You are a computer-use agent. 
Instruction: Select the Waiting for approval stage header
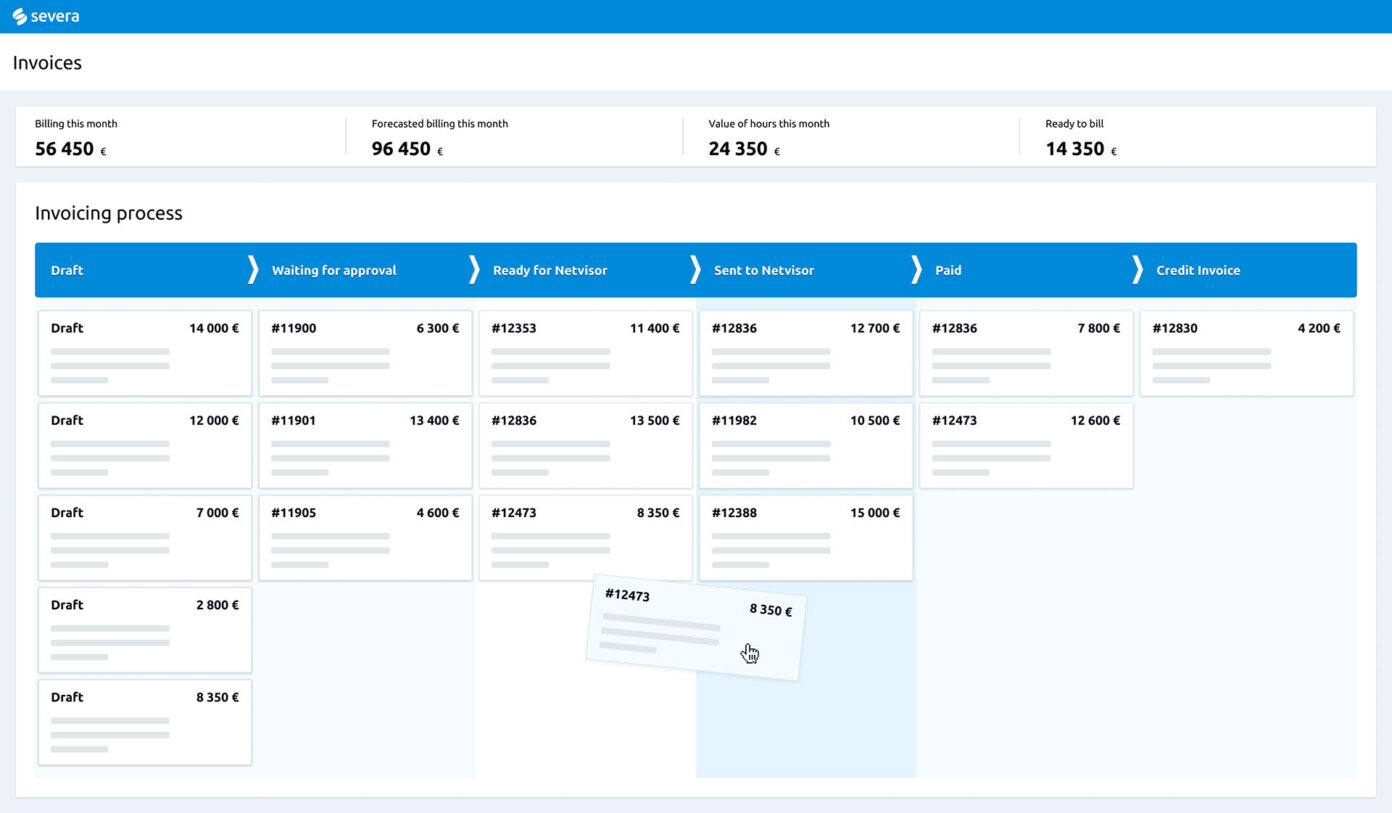pos(334,270)
